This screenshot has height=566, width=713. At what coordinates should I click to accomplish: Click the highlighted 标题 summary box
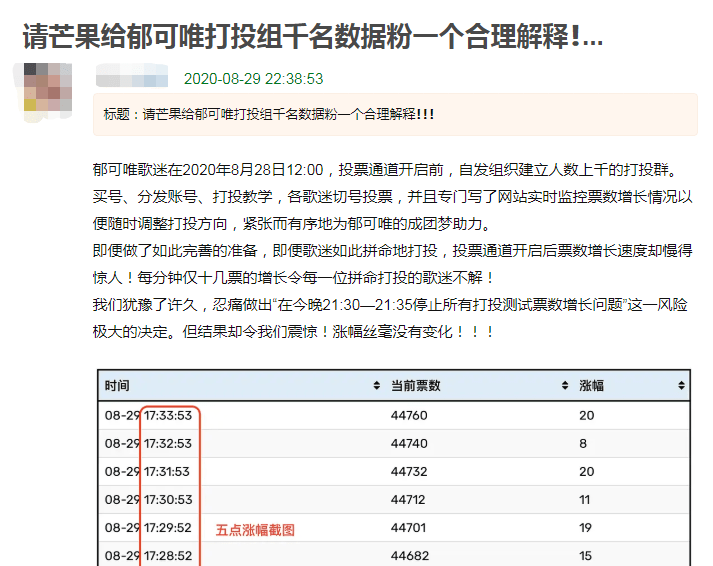coord(394,114)
